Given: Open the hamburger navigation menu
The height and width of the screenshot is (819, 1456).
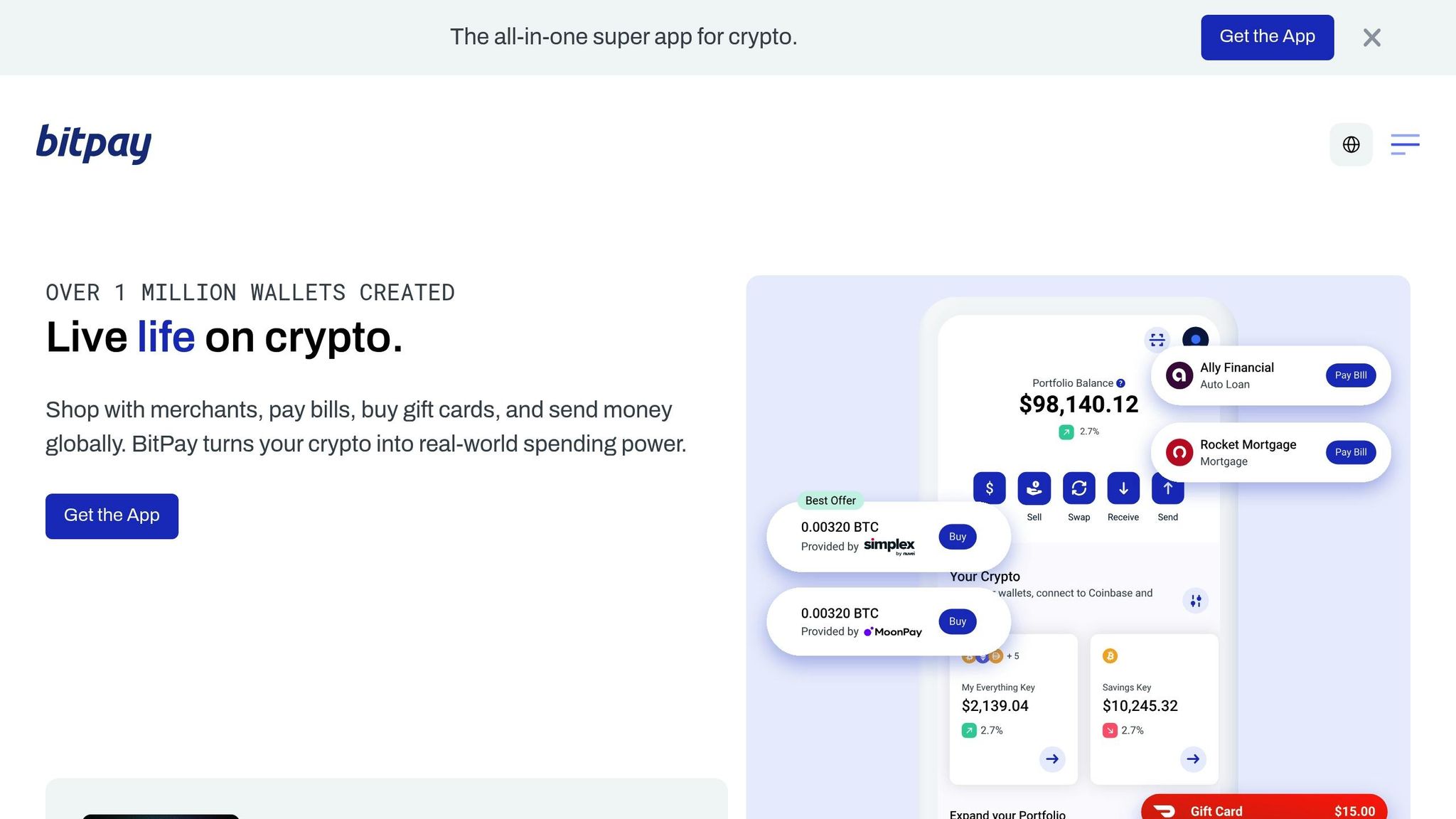Looking at the screenshot, I should [x=1405, y=144].
